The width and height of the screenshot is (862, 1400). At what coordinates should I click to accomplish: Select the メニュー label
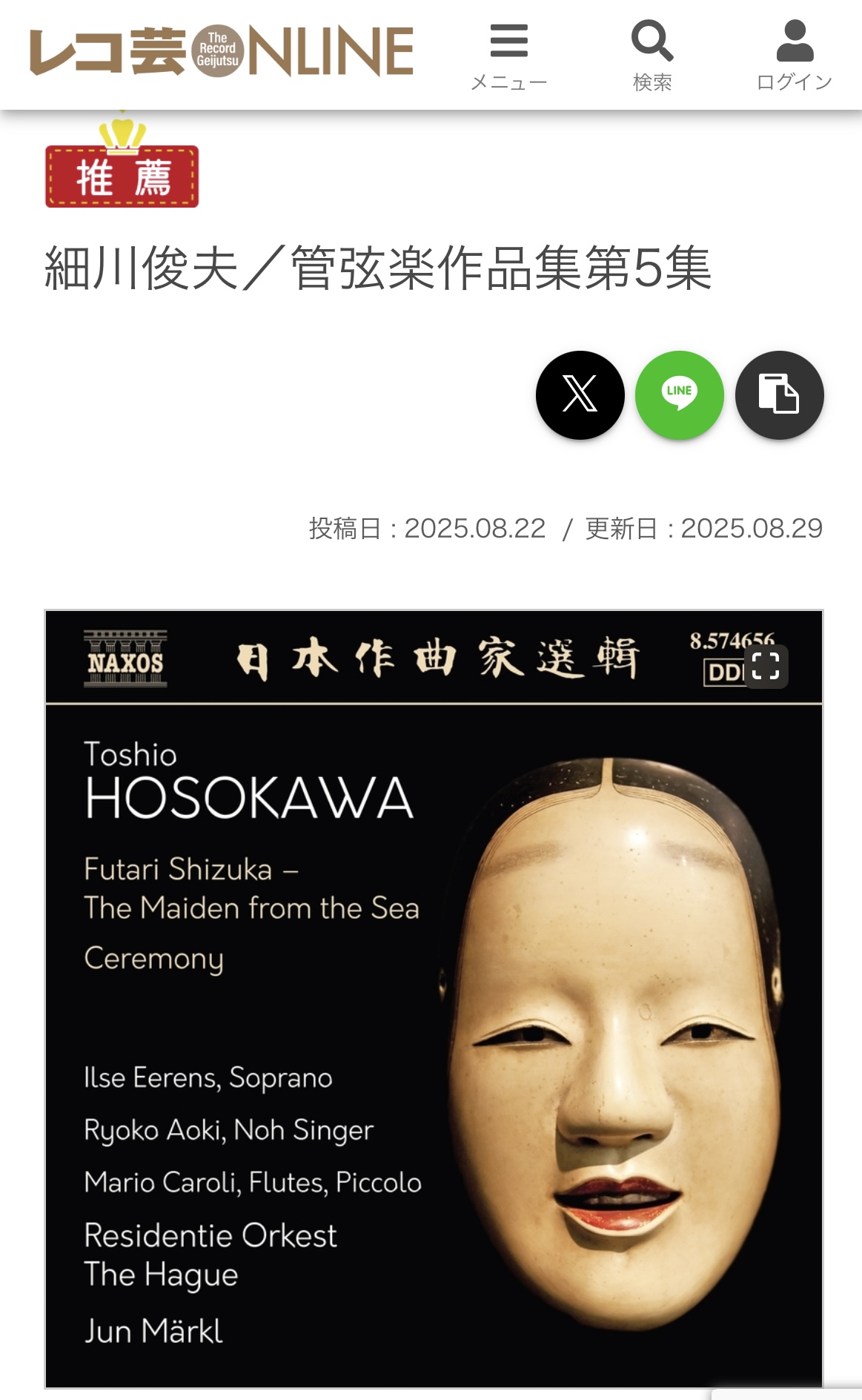click(x=508, y=82)
